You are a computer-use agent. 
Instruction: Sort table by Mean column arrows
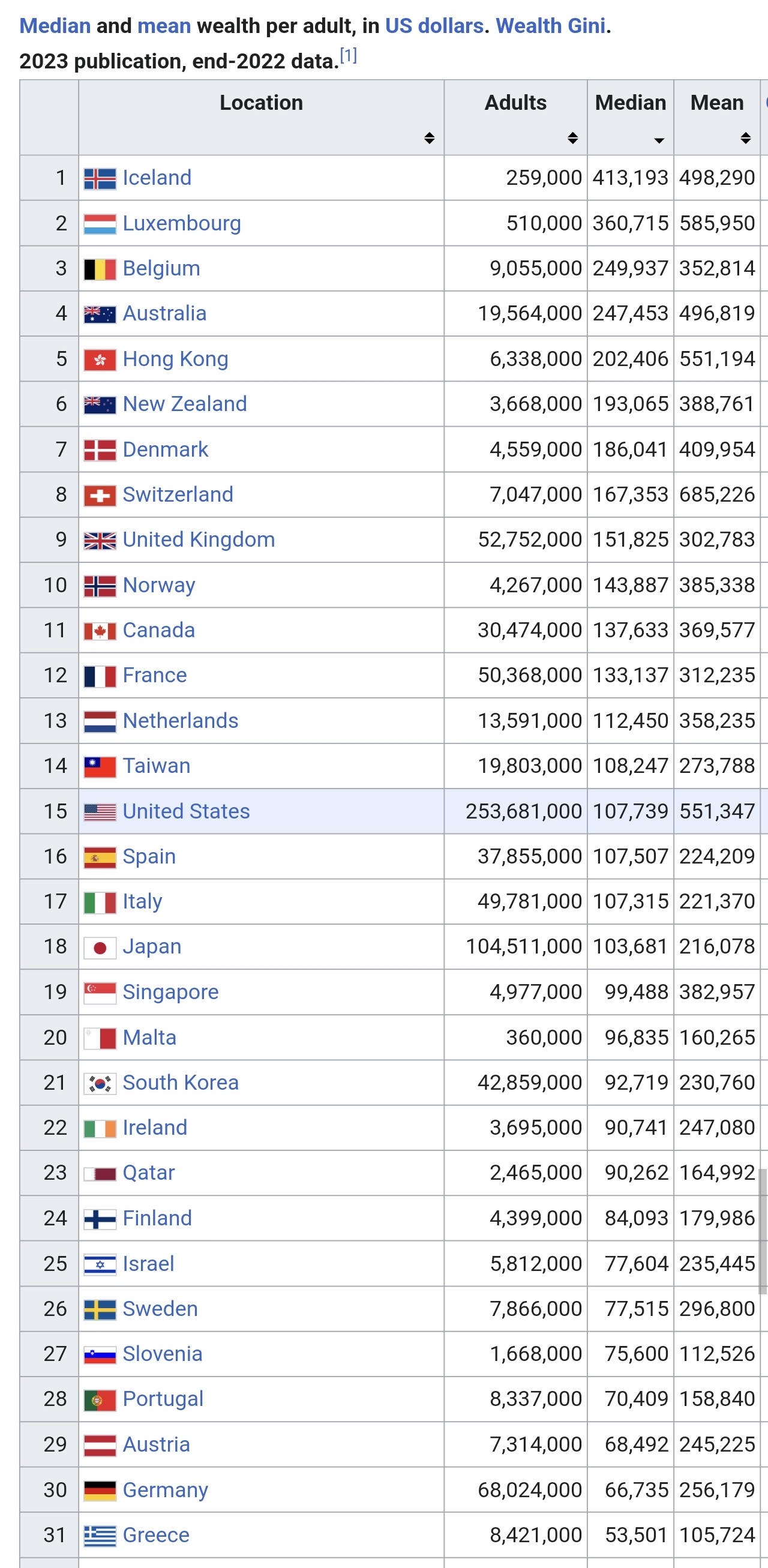[x=745, y=138]
